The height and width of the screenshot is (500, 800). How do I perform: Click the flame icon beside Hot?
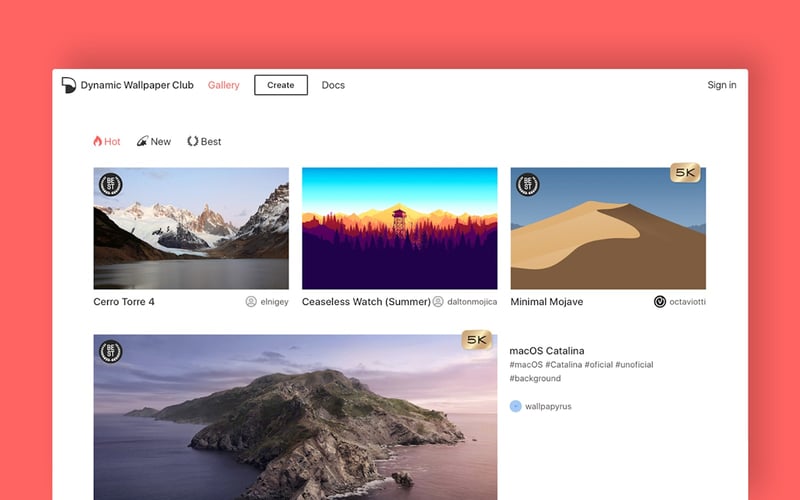click(97, 141)
